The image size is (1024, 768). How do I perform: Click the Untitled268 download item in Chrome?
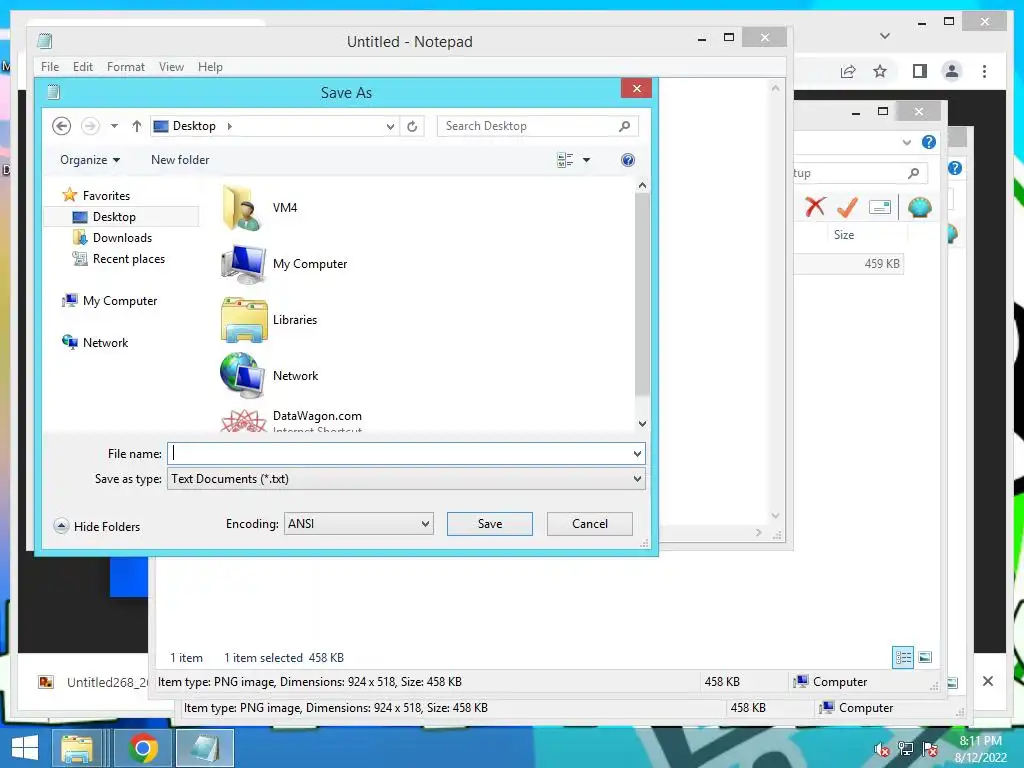(91, 682)
